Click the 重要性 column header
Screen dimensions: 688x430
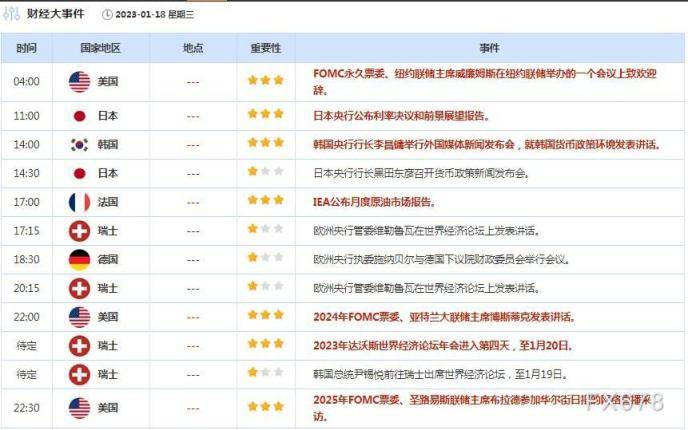[266, 48]
